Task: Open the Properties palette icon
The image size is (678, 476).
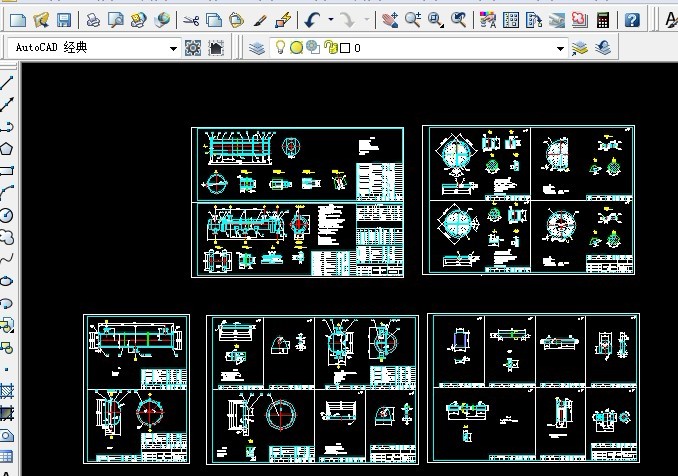Action: (x=488, y=20)
